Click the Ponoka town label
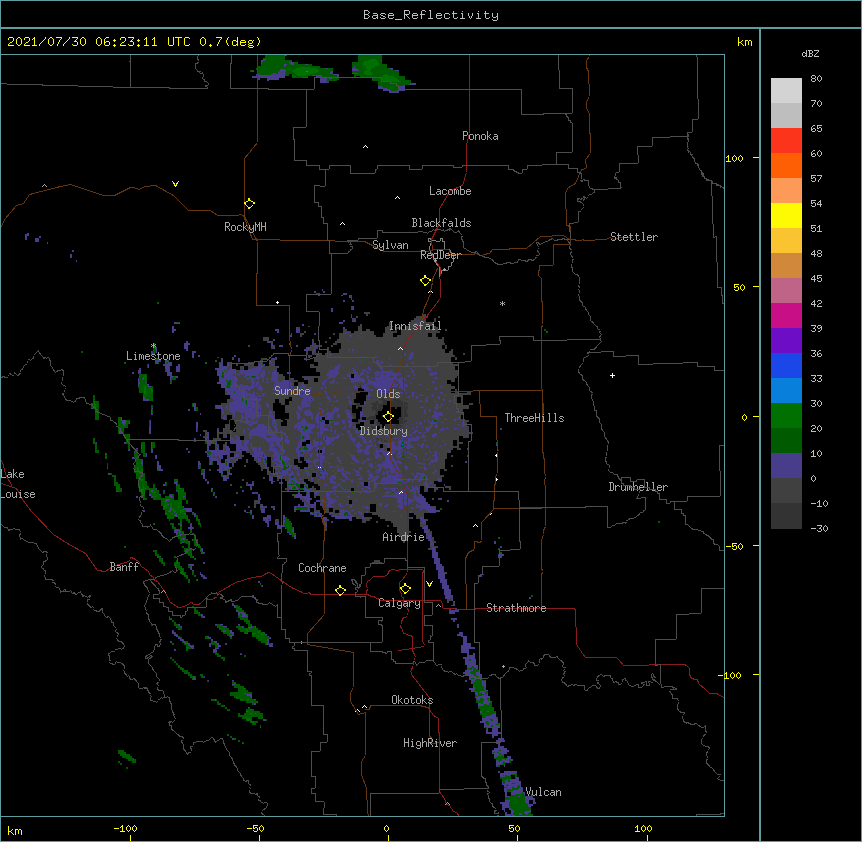The image size is (862, 842). [480, 136]
